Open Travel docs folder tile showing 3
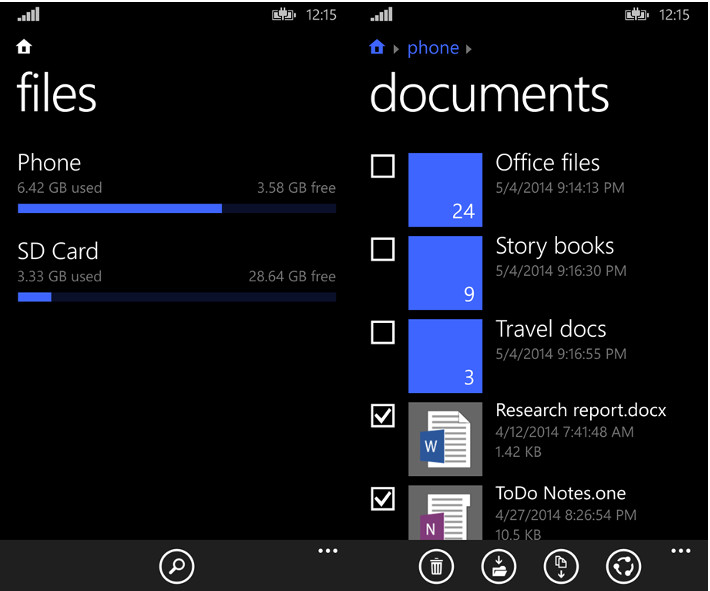 tap(445, 356)
